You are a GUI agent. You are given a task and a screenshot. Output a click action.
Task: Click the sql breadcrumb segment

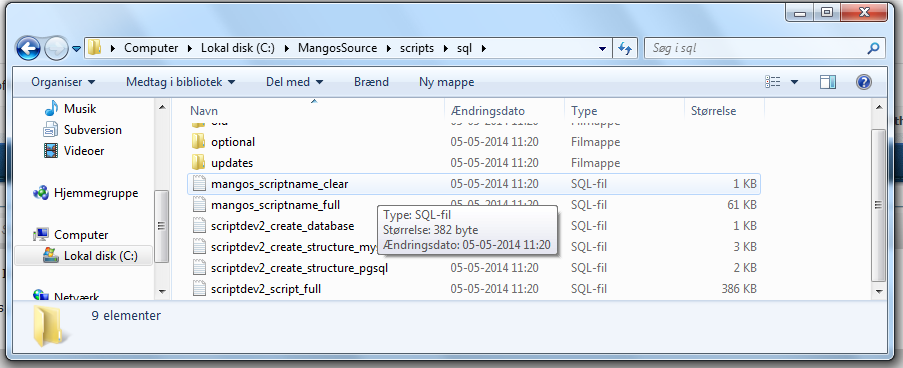(x=464, y=48)
